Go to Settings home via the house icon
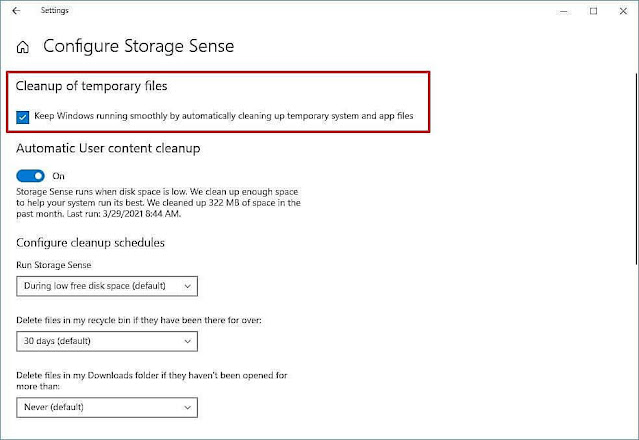 pos(23,46)
